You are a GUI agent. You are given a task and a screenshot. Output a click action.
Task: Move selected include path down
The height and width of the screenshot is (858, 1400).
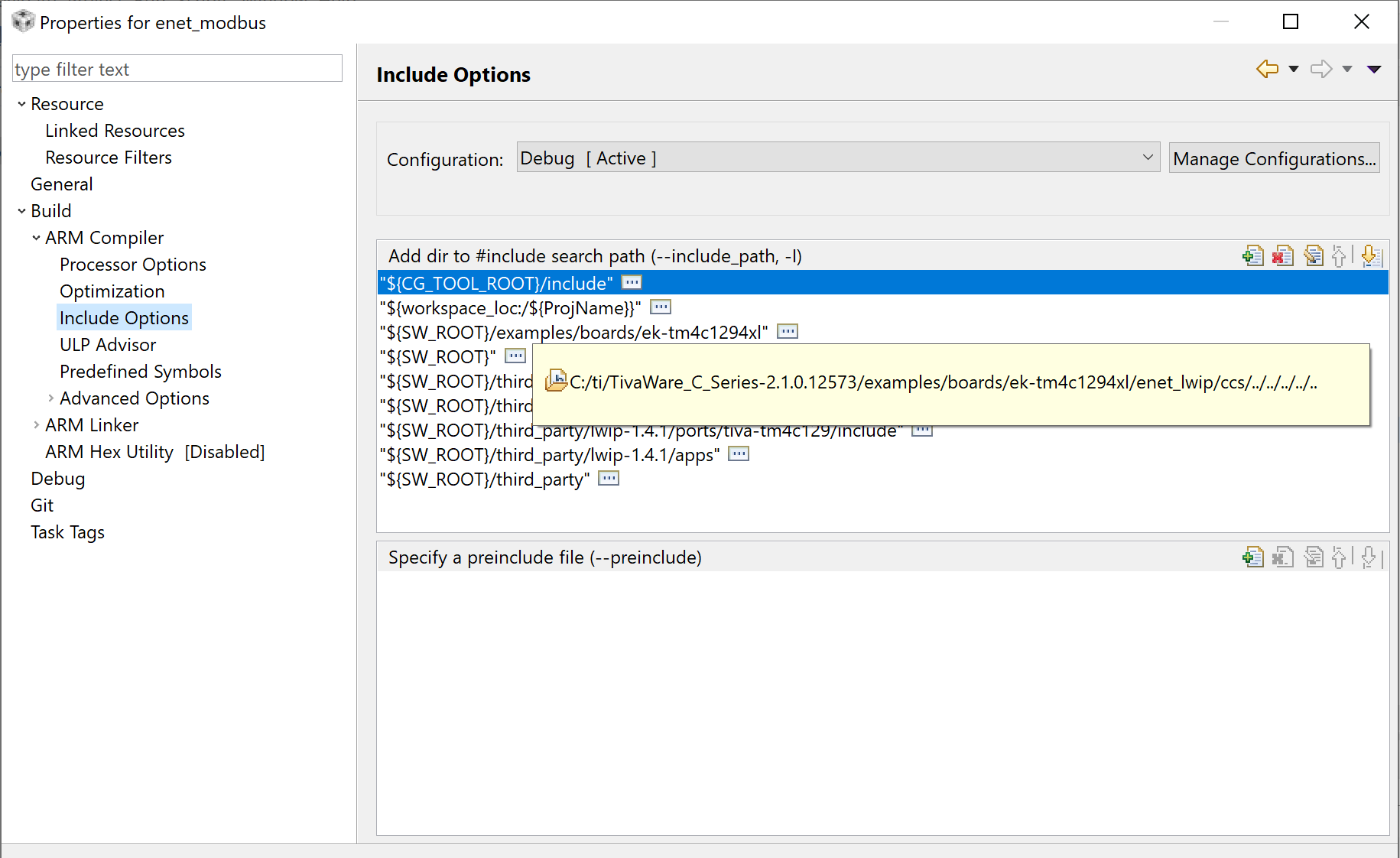coord(1370,255)
